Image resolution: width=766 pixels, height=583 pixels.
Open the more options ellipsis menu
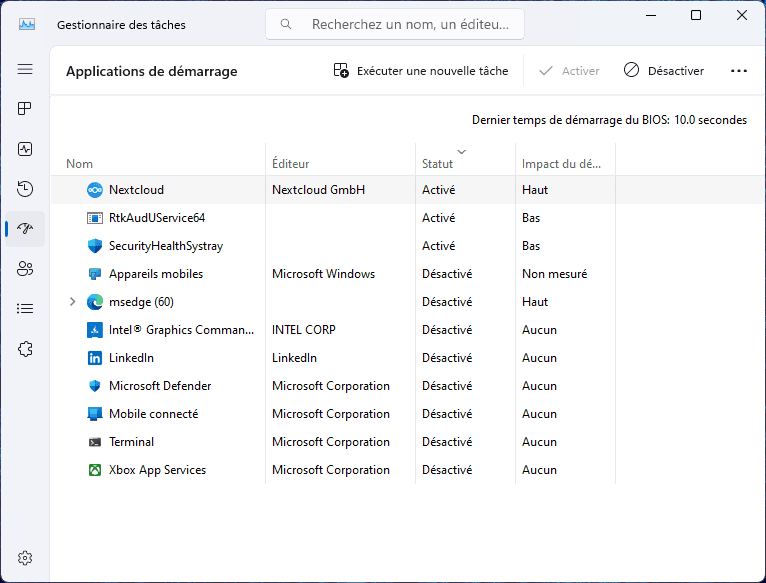click(x=739, y=71)
